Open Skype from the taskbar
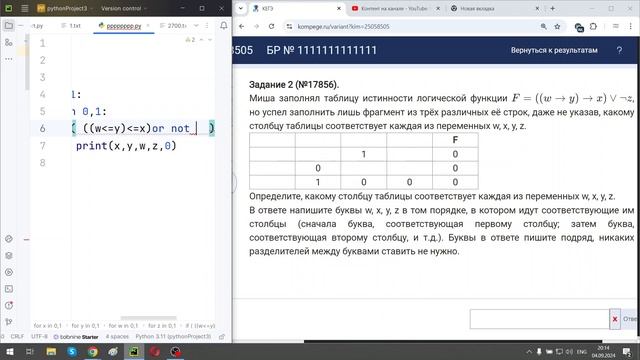640x360 pixels. (72, 352)
